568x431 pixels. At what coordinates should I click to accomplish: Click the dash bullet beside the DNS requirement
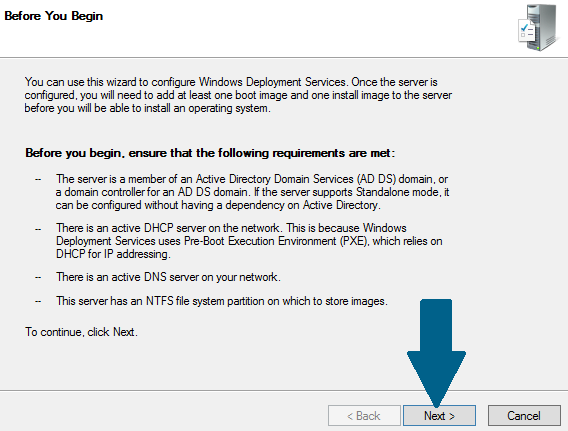pos(38,277)
